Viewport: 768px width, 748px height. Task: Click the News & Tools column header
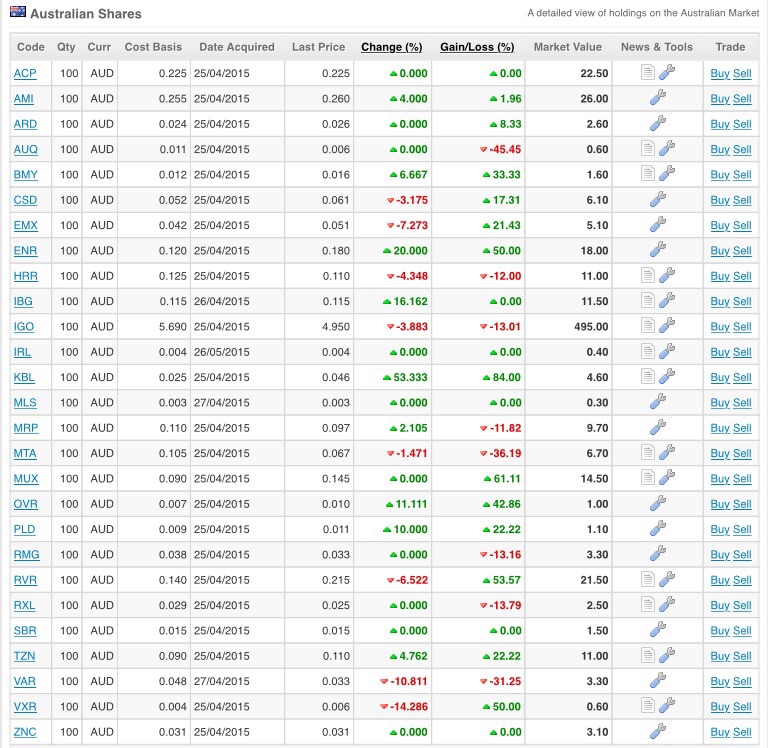(657, 47)
